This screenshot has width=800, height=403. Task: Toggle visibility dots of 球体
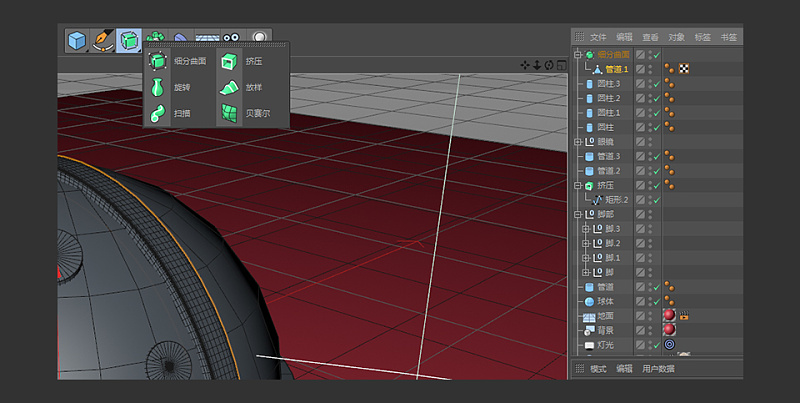click(649, 301)
